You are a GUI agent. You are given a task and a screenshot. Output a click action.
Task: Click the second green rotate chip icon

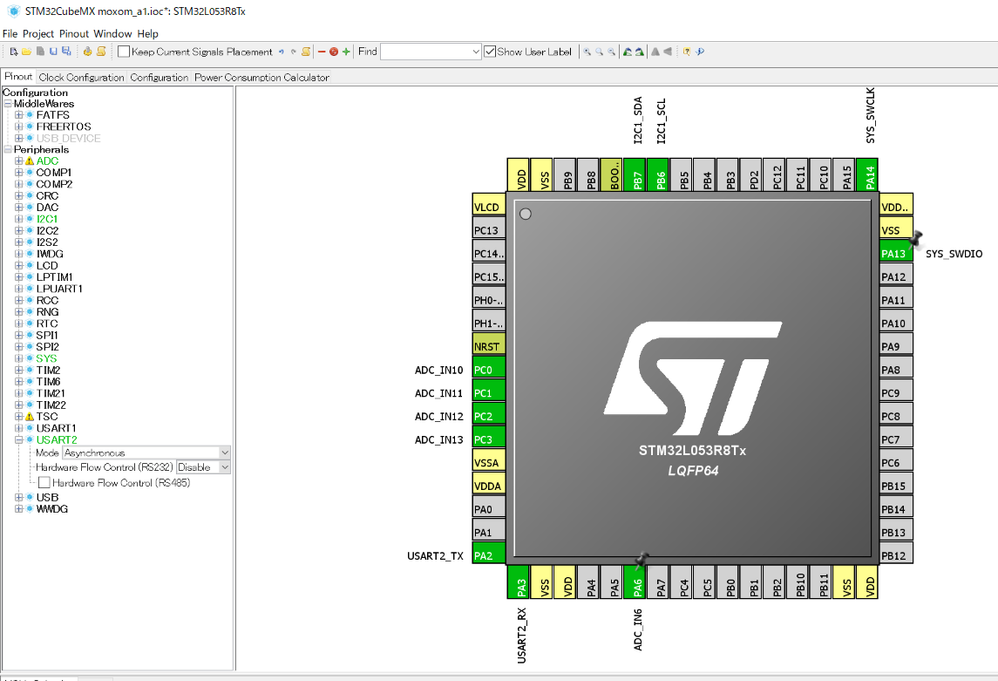(x=639, y=52)
